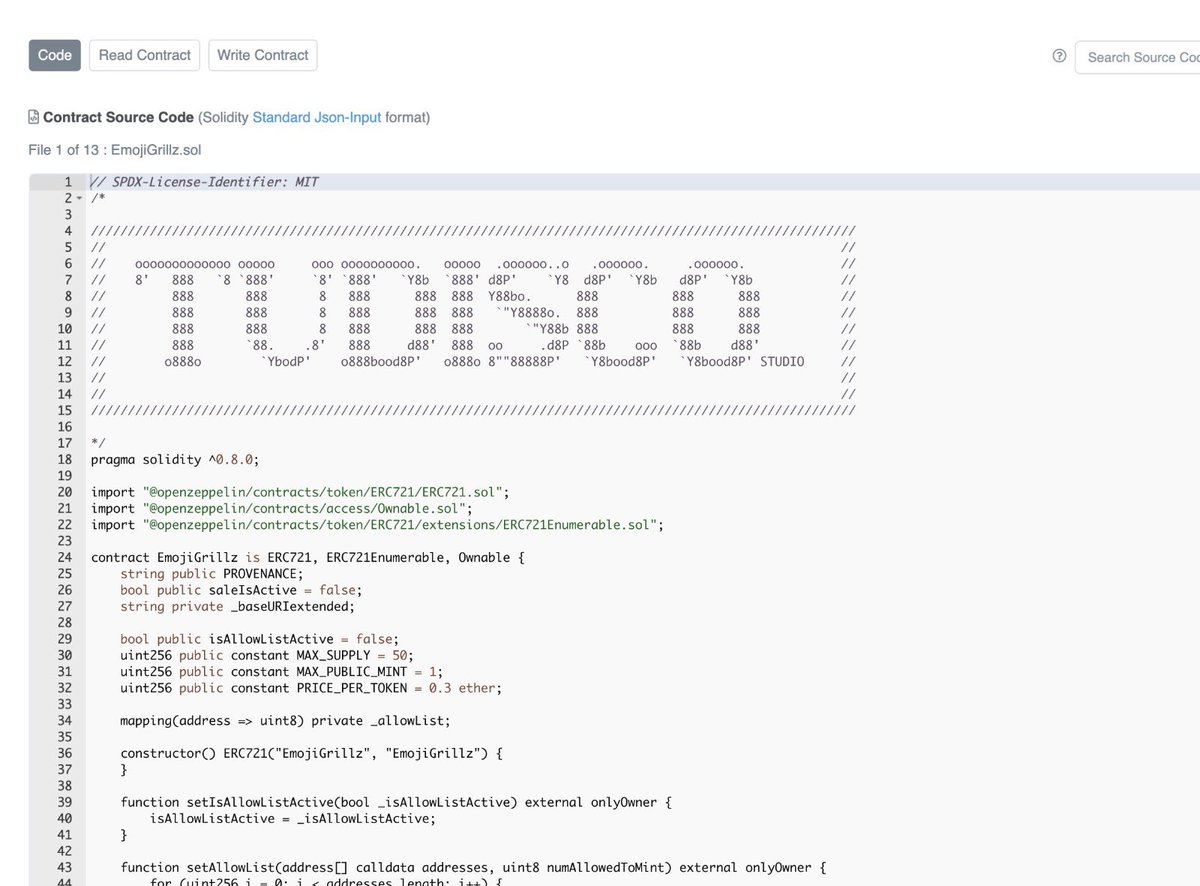1200x886 pixels.
Task: Open the Code tab
Action: click(x=54, y=55)
